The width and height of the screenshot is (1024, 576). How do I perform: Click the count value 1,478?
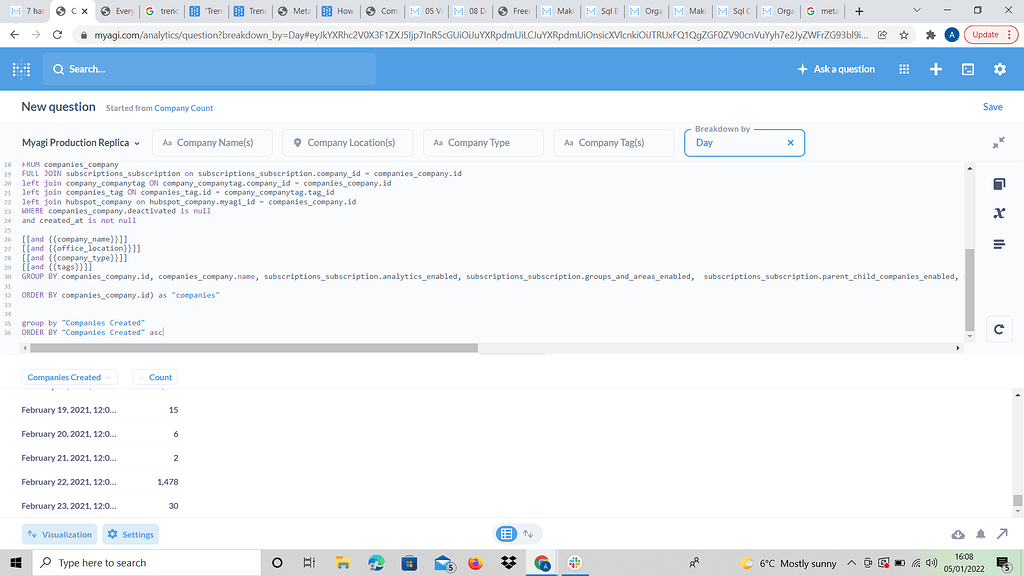168,482
